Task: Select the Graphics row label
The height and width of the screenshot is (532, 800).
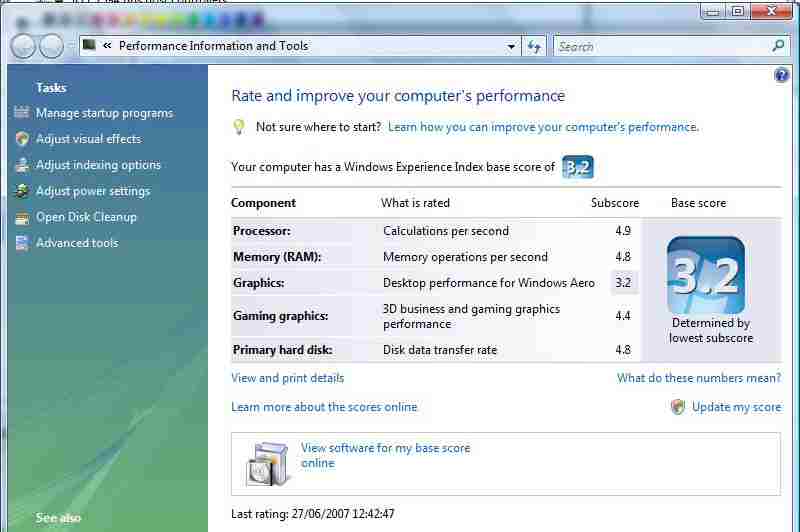Action: [x=259, y=283]
